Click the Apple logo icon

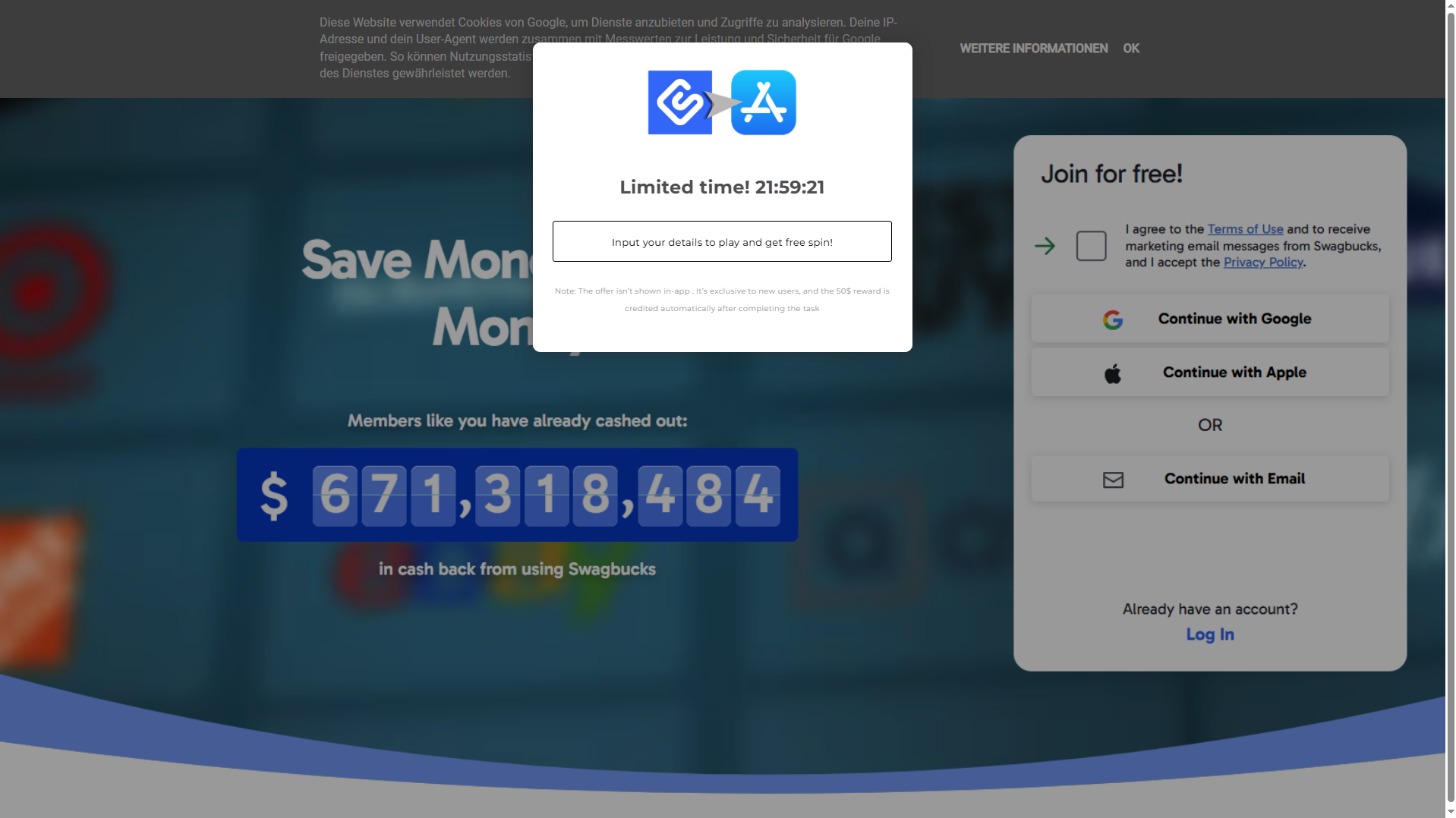click(x=1113, y=373)
